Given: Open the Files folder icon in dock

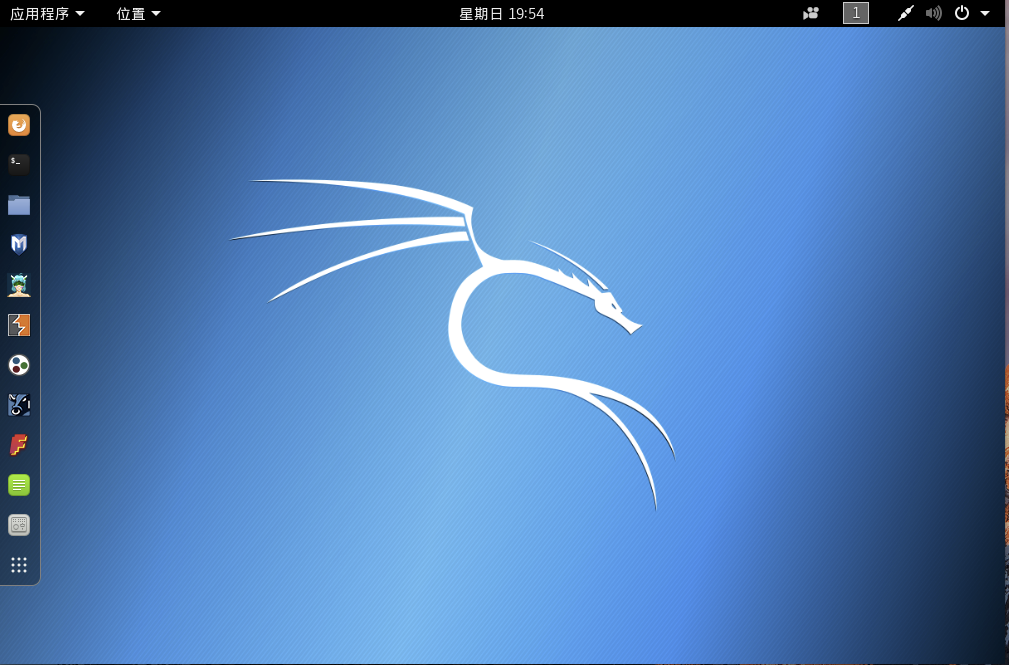Looking at the screenshot, I should coord(19,205).
